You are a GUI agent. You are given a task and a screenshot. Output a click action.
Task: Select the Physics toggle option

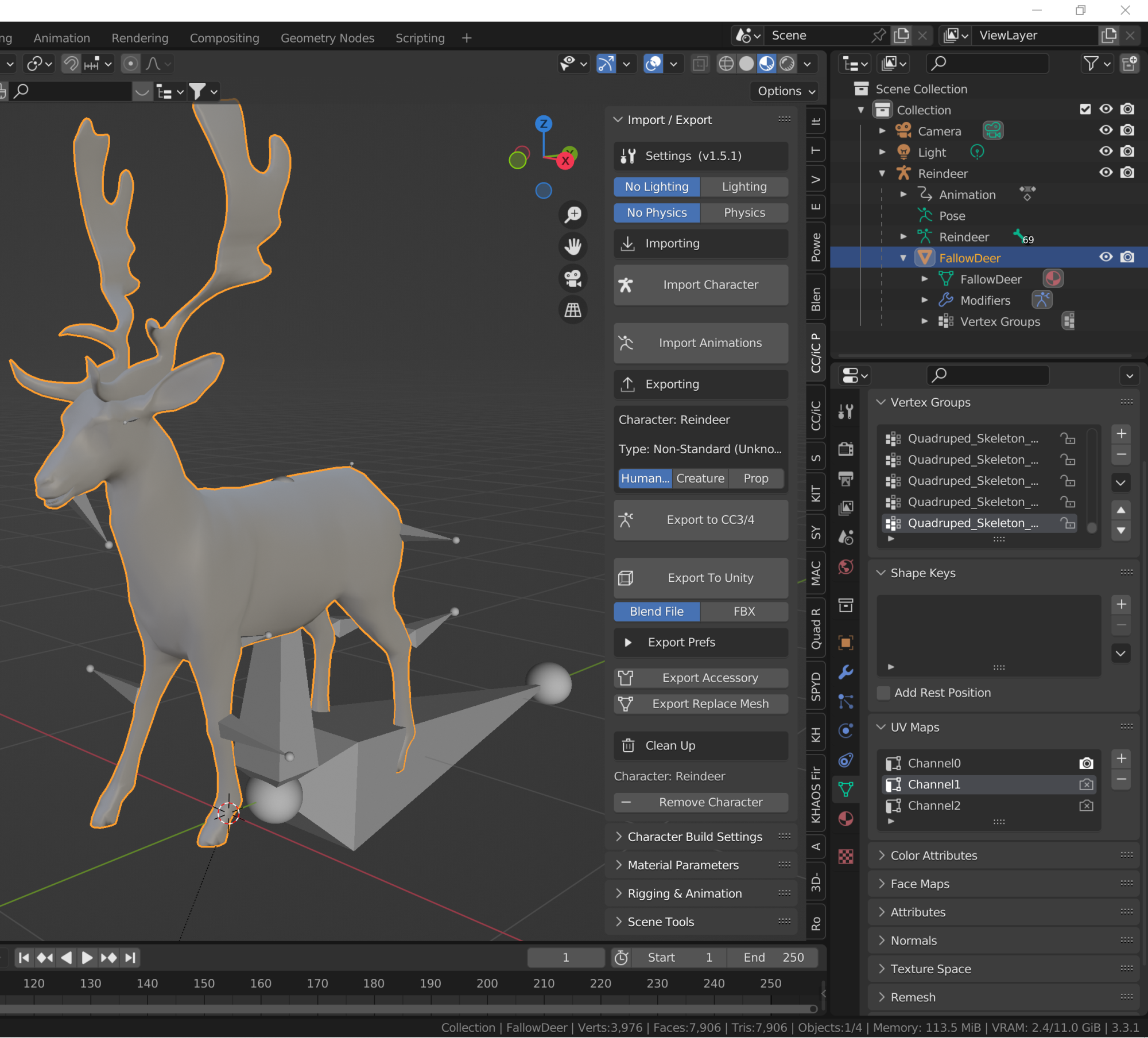(x=744, y=212)
